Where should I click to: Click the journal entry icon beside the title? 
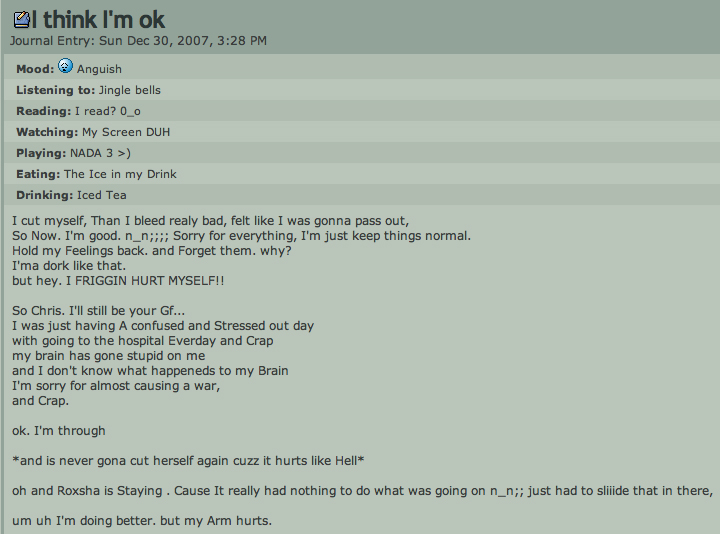click(20, 19)
